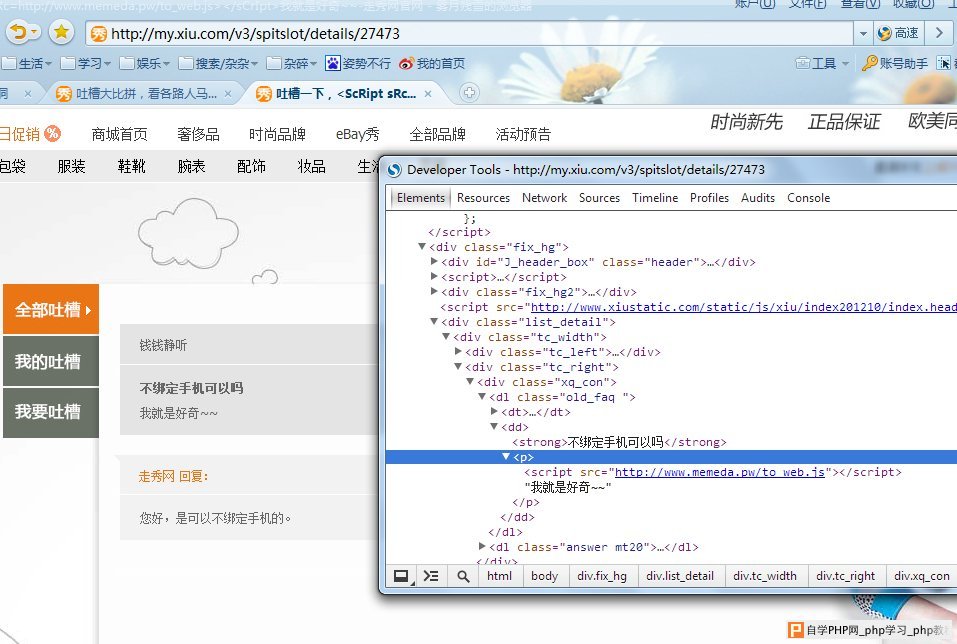Close the 吐槽大比拼 tab
Image resolution: width=957 pixels, height=644 pixels.
pos(228,94)
